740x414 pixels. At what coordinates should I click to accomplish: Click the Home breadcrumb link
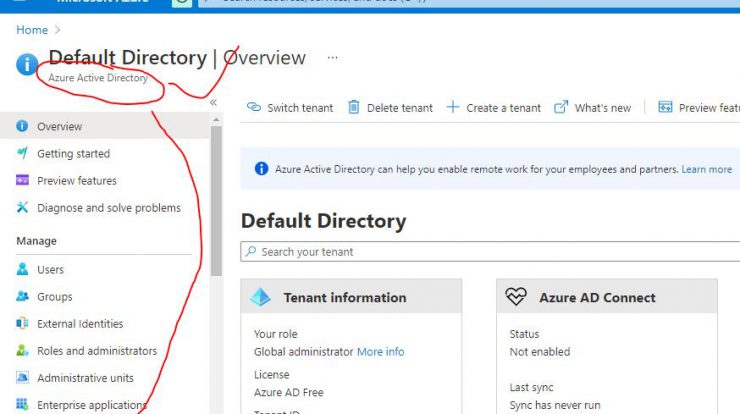click(x=32, y=30)
